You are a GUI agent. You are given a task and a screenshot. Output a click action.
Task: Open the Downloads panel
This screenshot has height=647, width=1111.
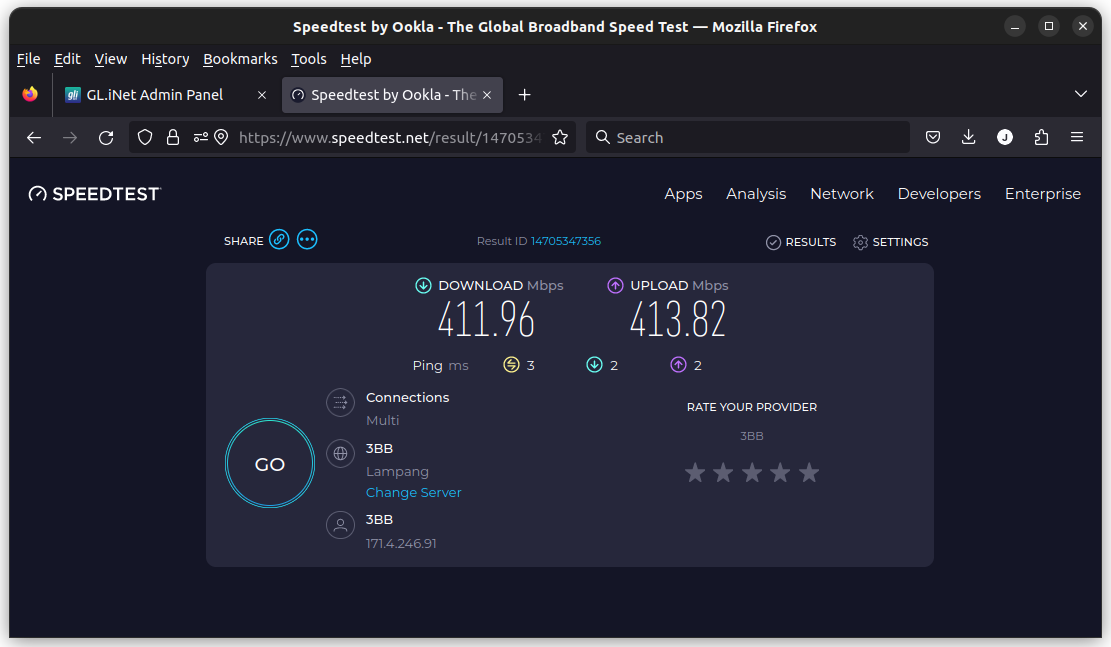969,137
